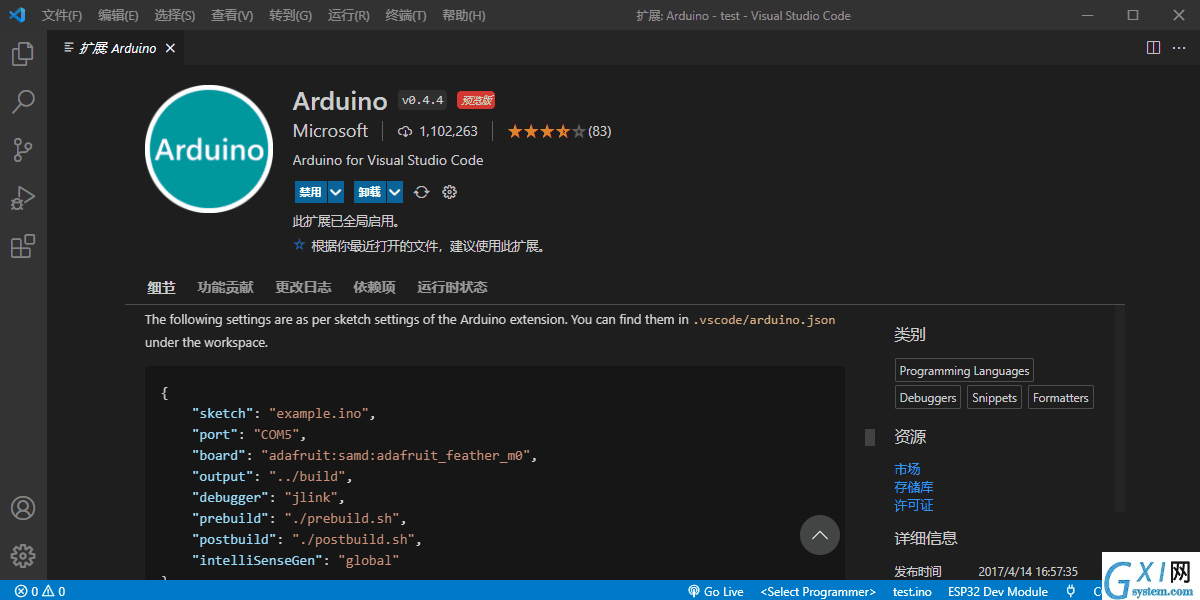Screen dimensions: 1200x600
Task: Click the .vscode/arduino.json inline code
Action: (764, 320)
